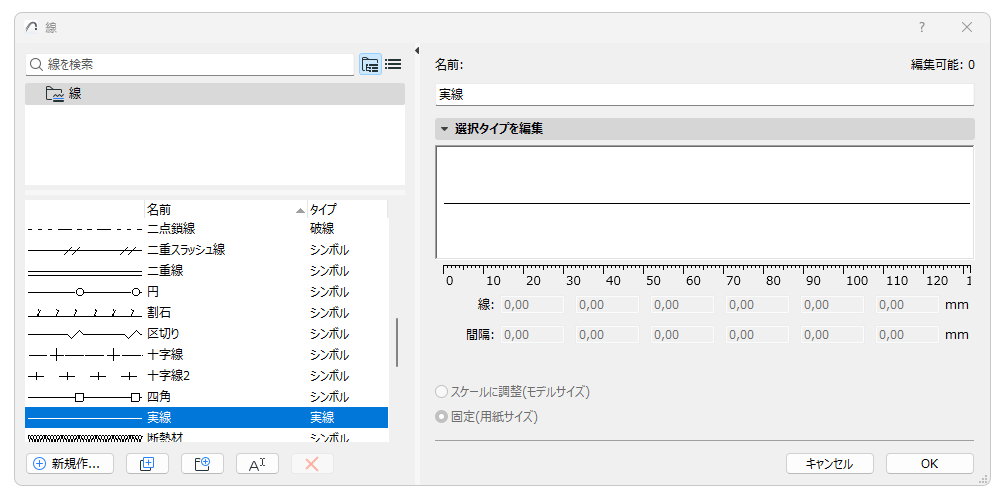Click the rename (A) icon button

[x=257, y=464]
